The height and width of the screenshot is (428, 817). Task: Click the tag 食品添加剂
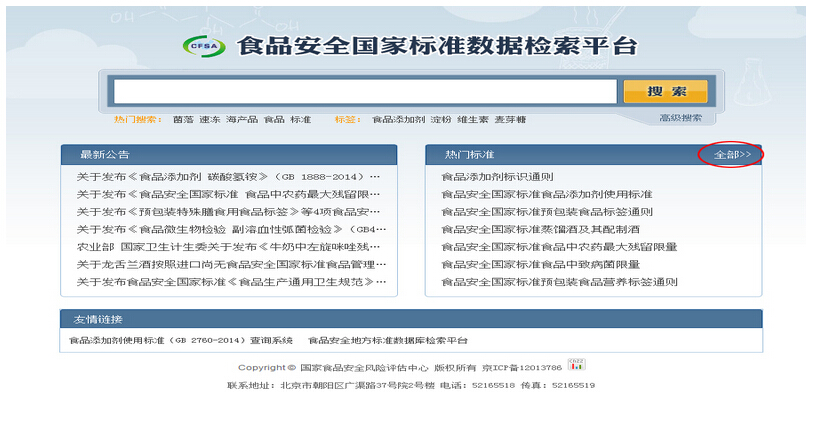tap(398, 119)
